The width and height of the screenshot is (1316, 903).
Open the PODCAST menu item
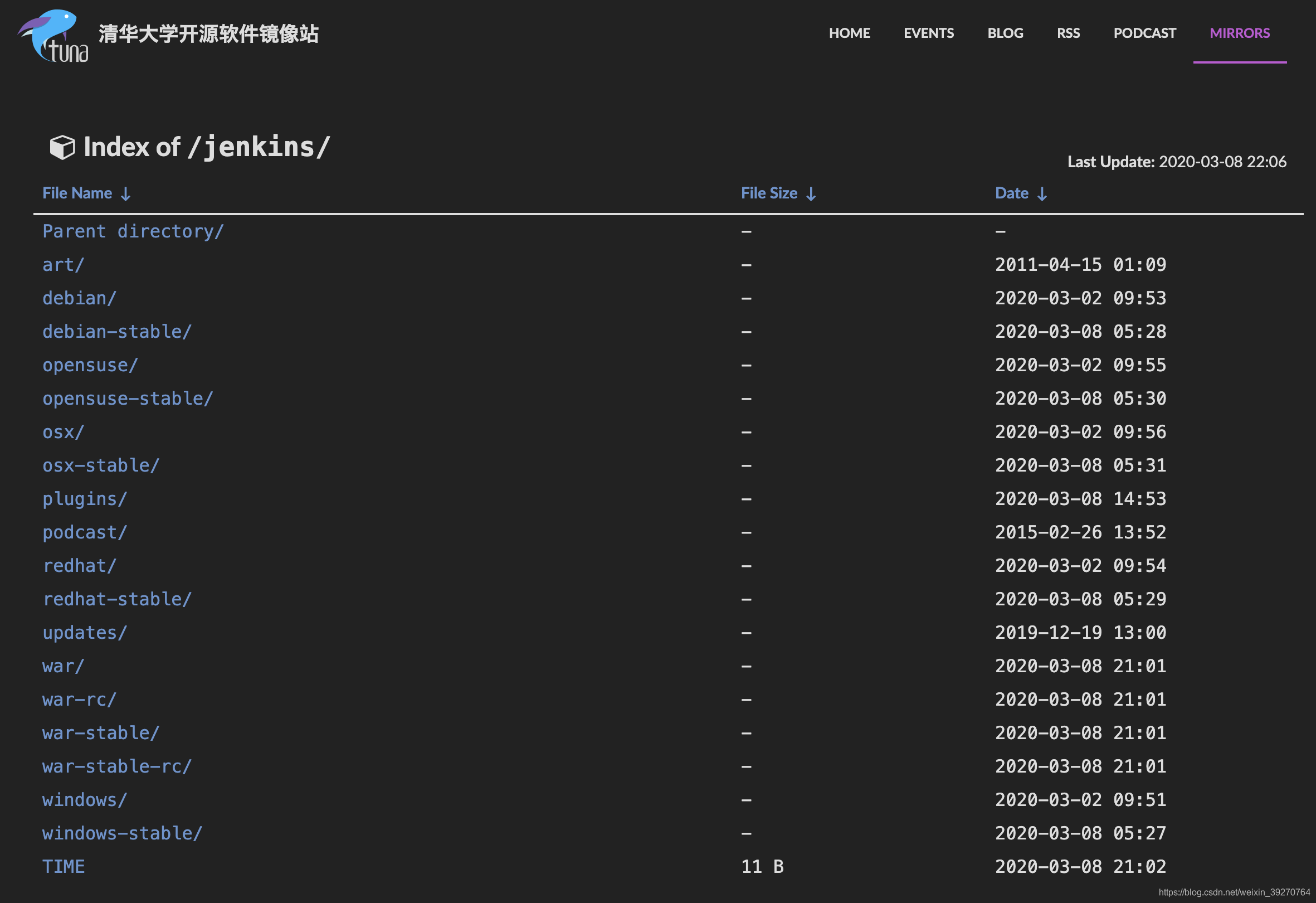tap(1144, 33)
